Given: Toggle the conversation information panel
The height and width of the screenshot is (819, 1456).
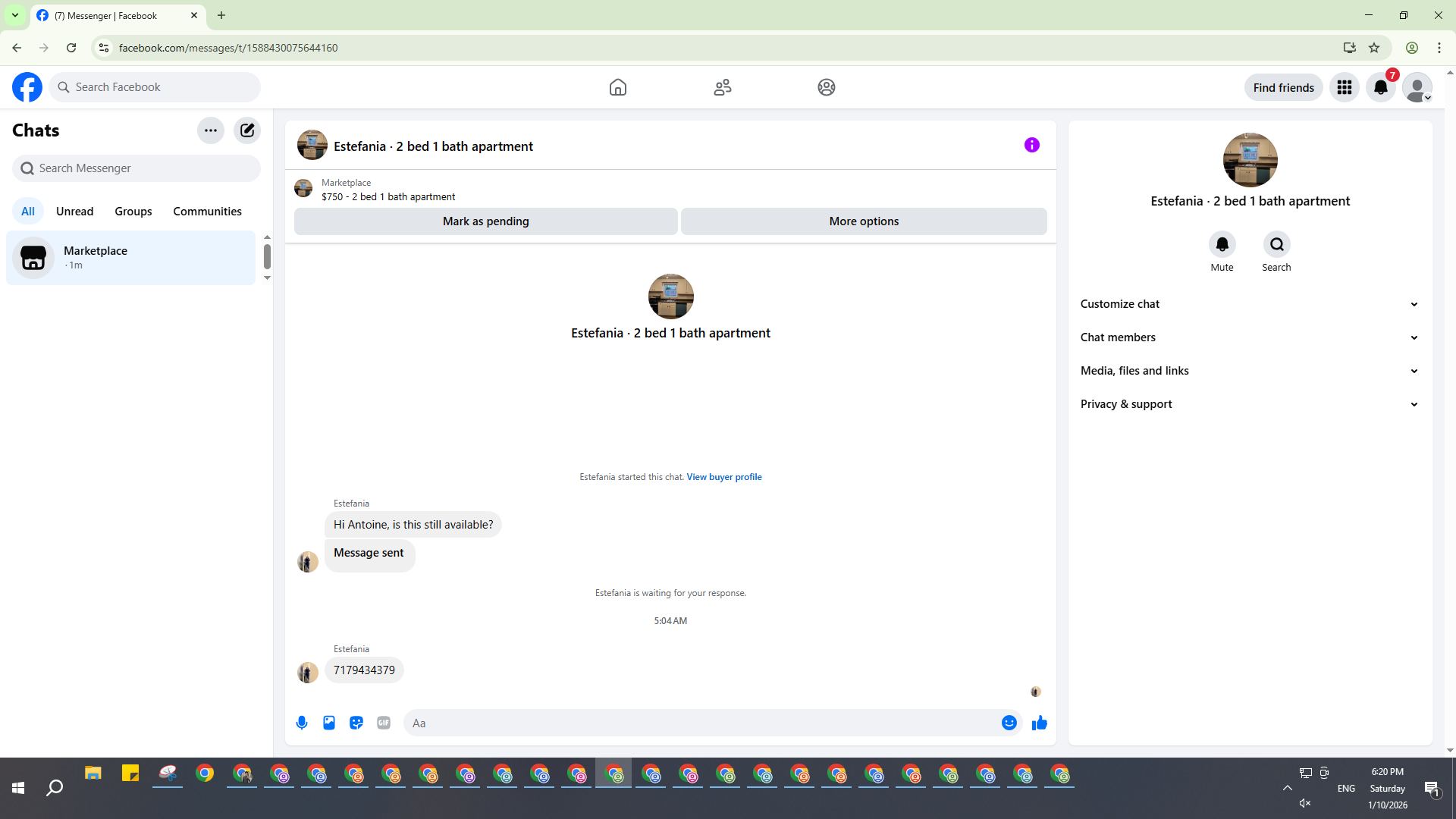Looking at the screenshot, I should pos(1031,145).
